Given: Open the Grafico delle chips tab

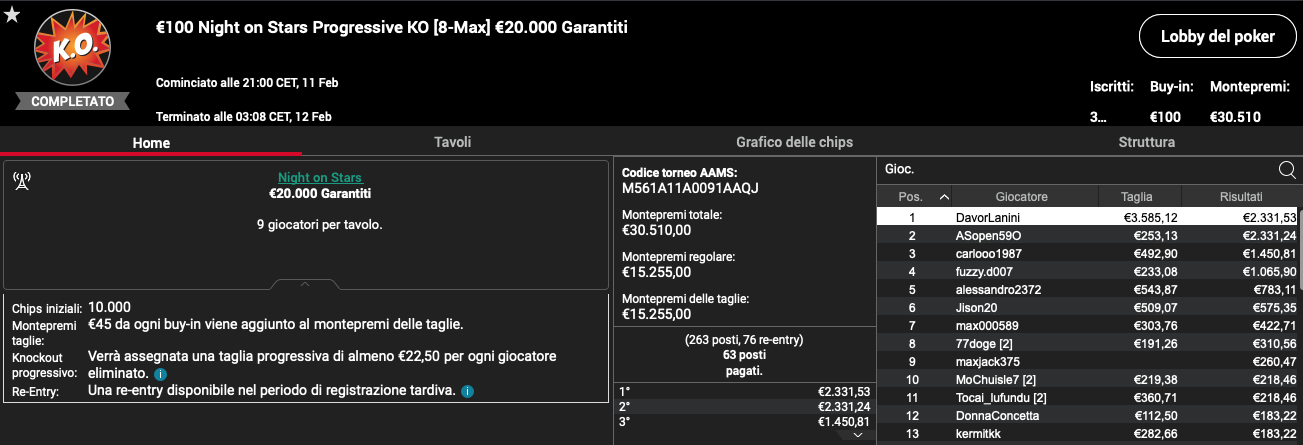Looking at the screenshot, I should coord(794,142).
